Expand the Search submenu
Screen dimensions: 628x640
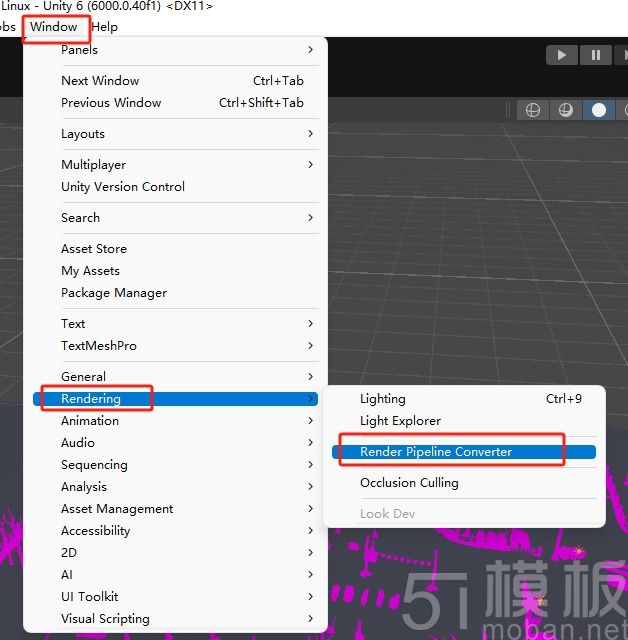(x=175, y=218)
